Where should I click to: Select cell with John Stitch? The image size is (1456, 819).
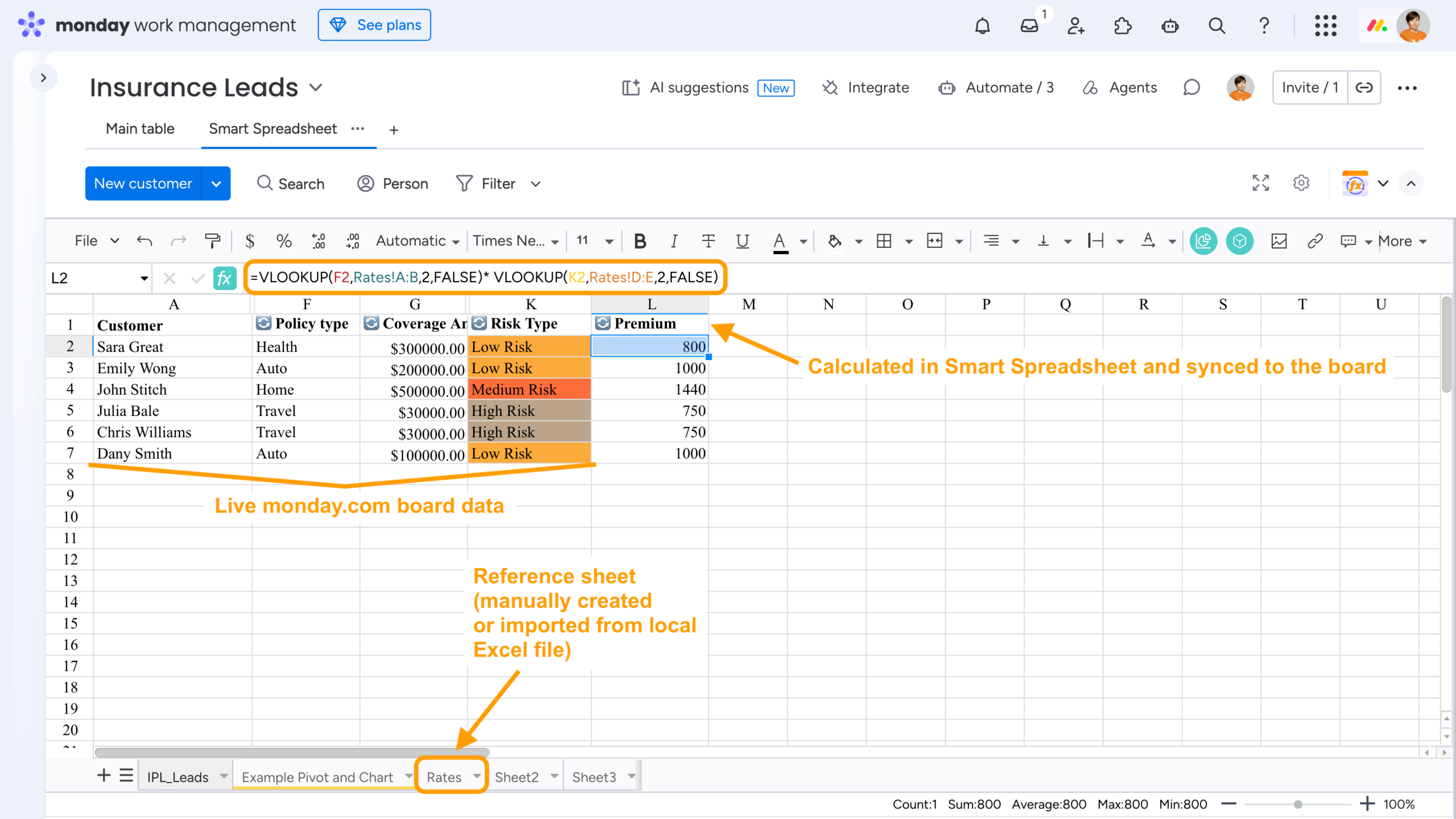(172, 390)
